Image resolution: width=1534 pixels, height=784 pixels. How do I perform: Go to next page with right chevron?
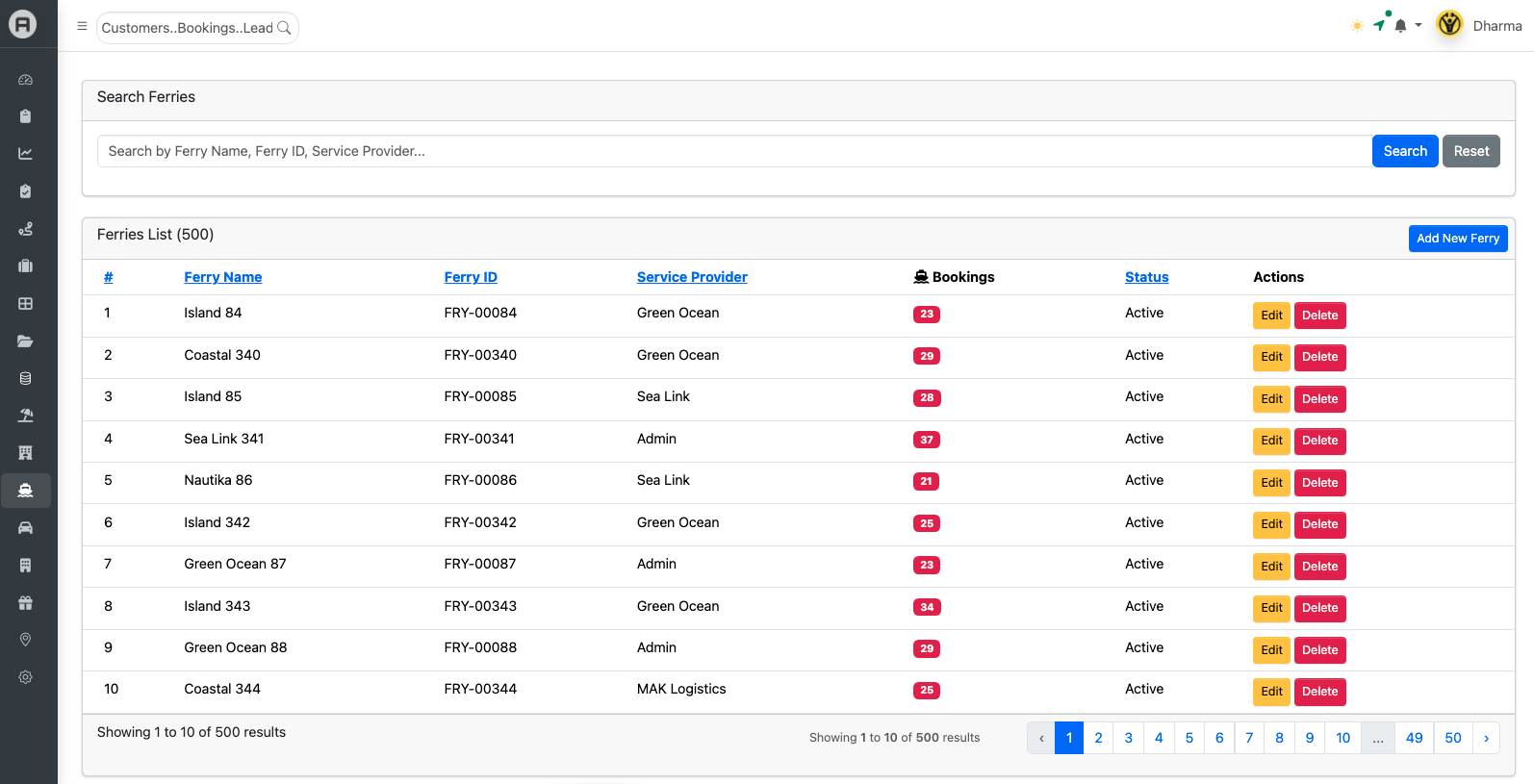click(x=1487, y=738)
